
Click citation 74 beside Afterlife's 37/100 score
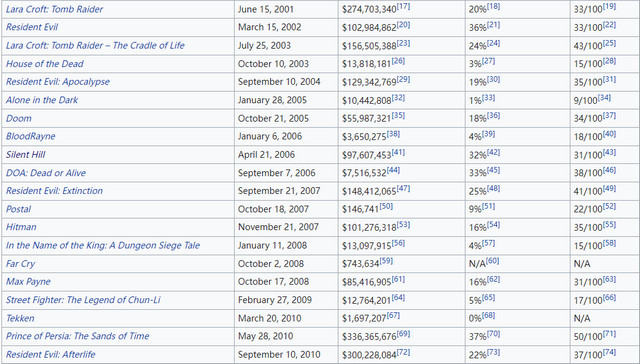coord(609,352)
